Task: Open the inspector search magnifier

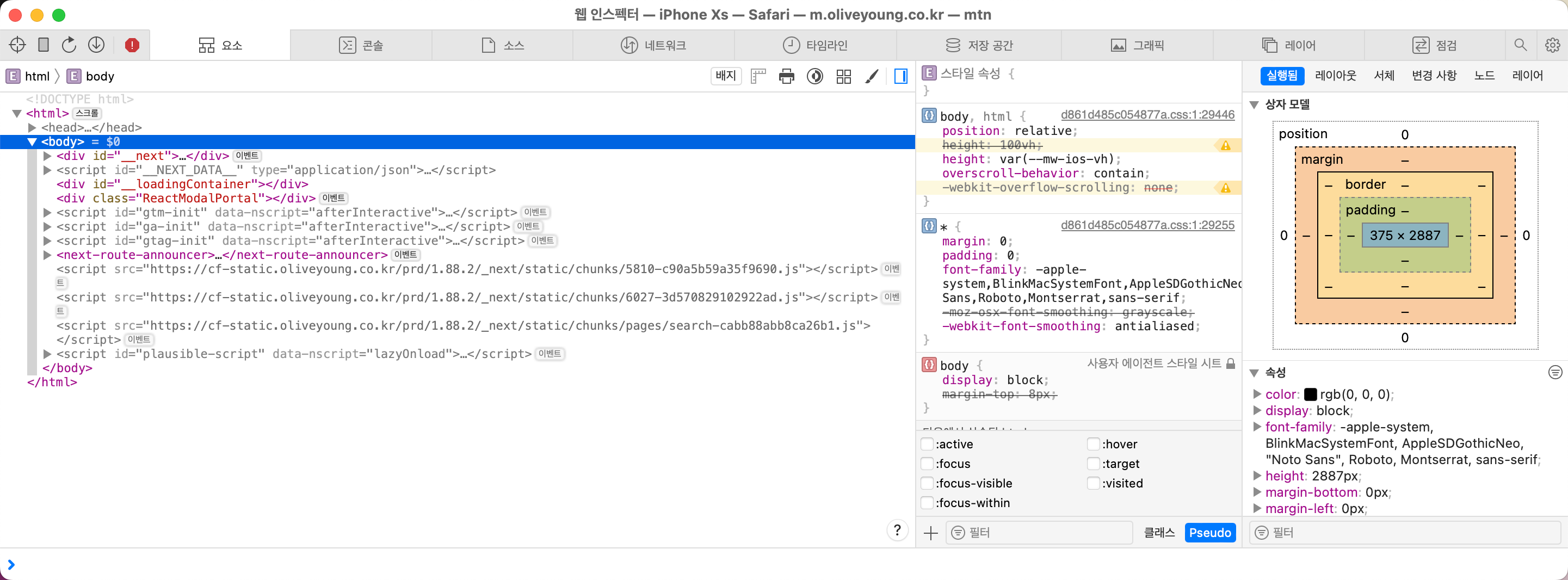Action: [x=1520, y=45]
